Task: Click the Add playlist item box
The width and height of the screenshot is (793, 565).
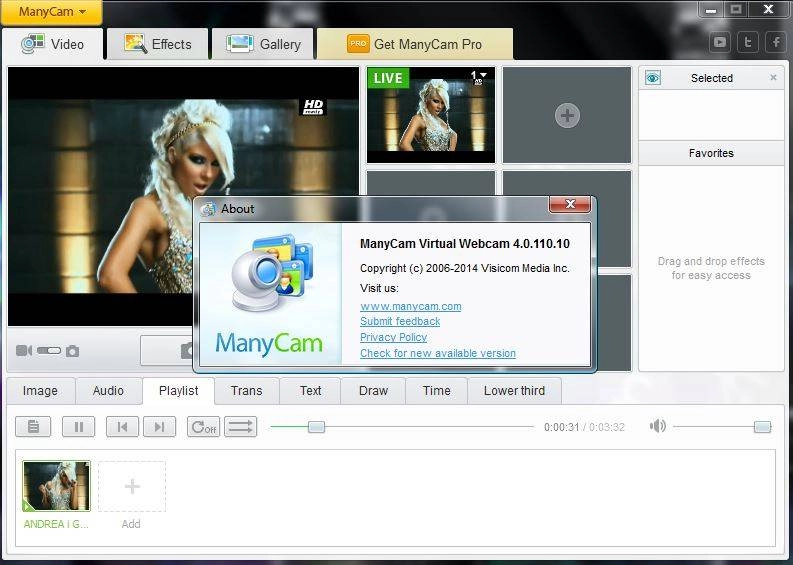Action: coord(131,486)
